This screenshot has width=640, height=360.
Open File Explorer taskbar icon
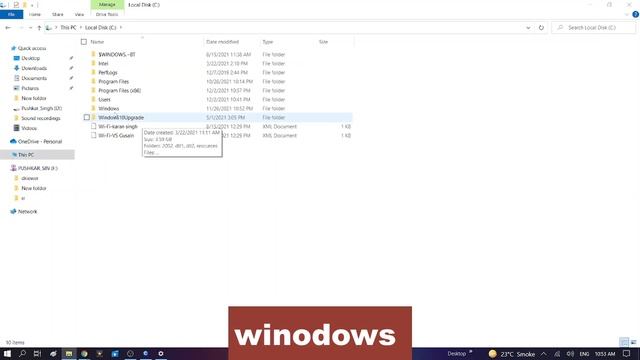[69, 354]
